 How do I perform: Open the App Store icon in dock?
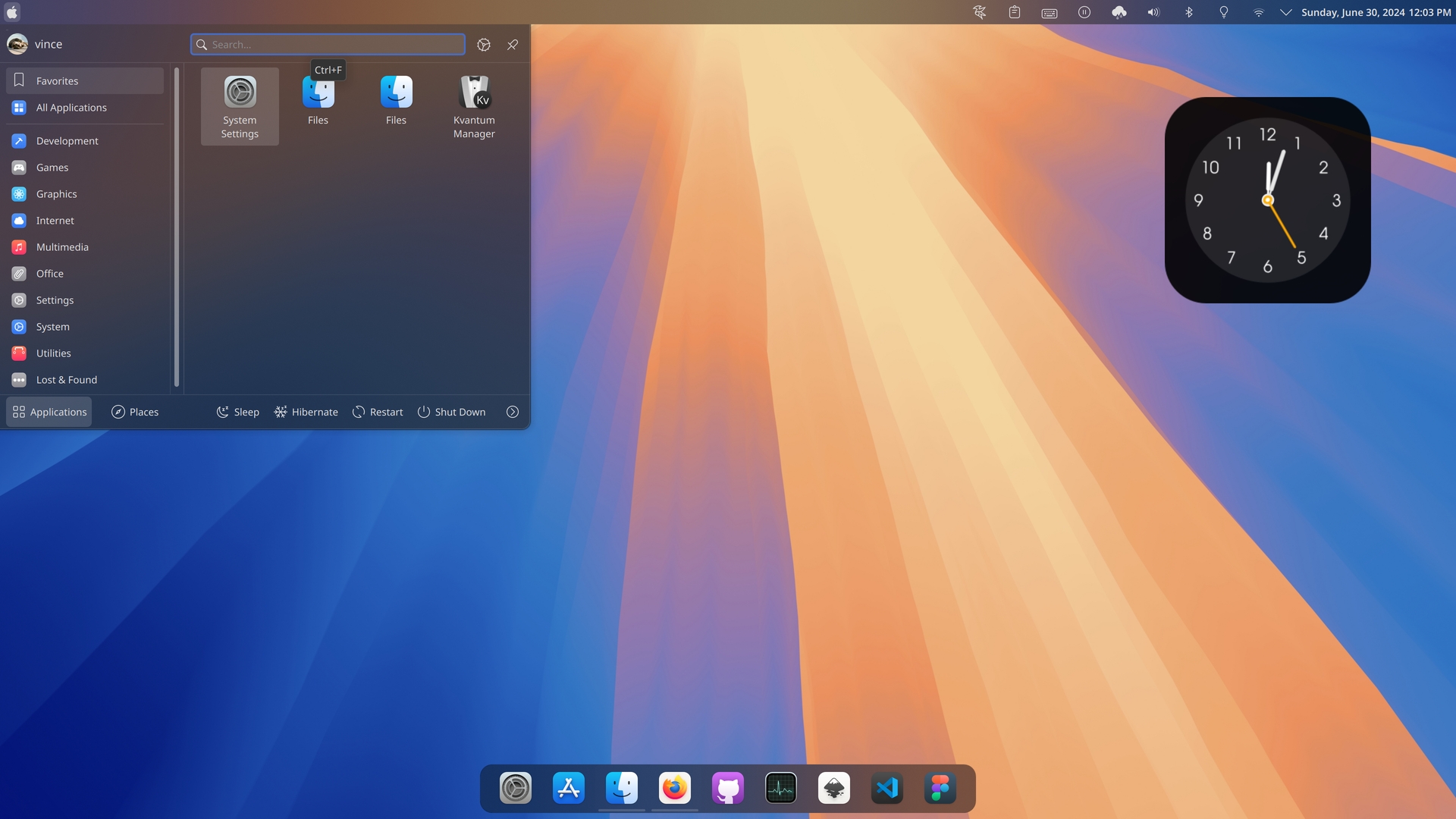pyautogui.click(x=569, y=789)
